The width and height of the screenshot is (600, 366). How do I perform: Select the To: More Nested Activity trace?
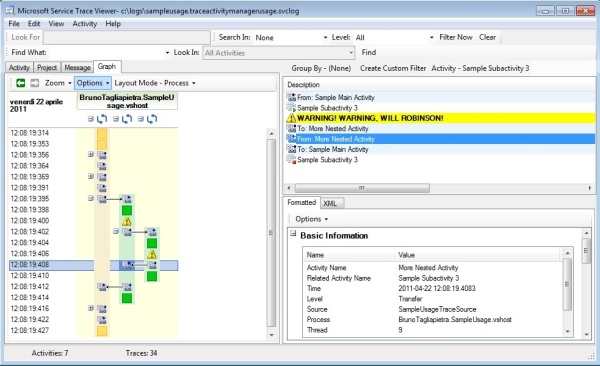point(440,128)
